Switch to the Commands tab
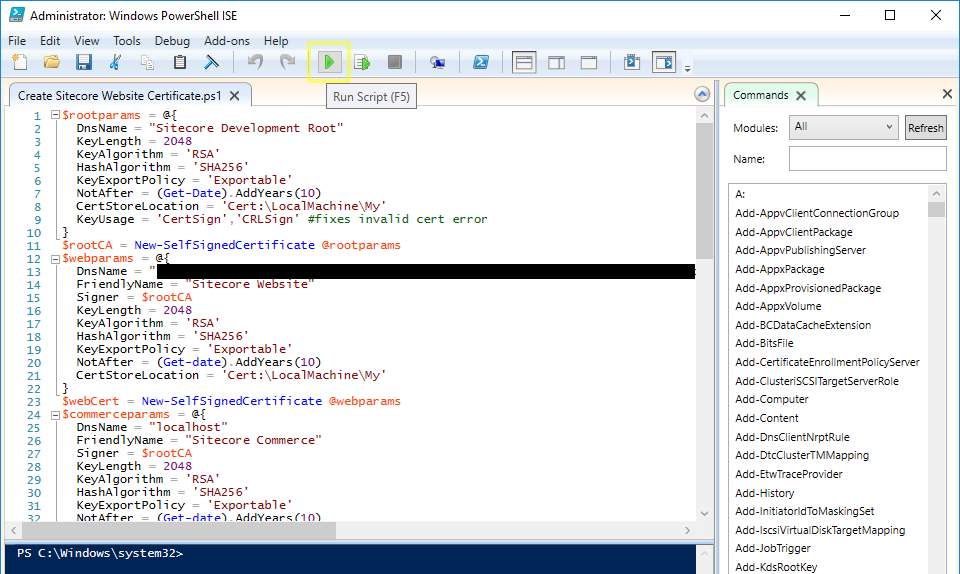This screenshot has width=960, height=574. click(x=760, y=95)
